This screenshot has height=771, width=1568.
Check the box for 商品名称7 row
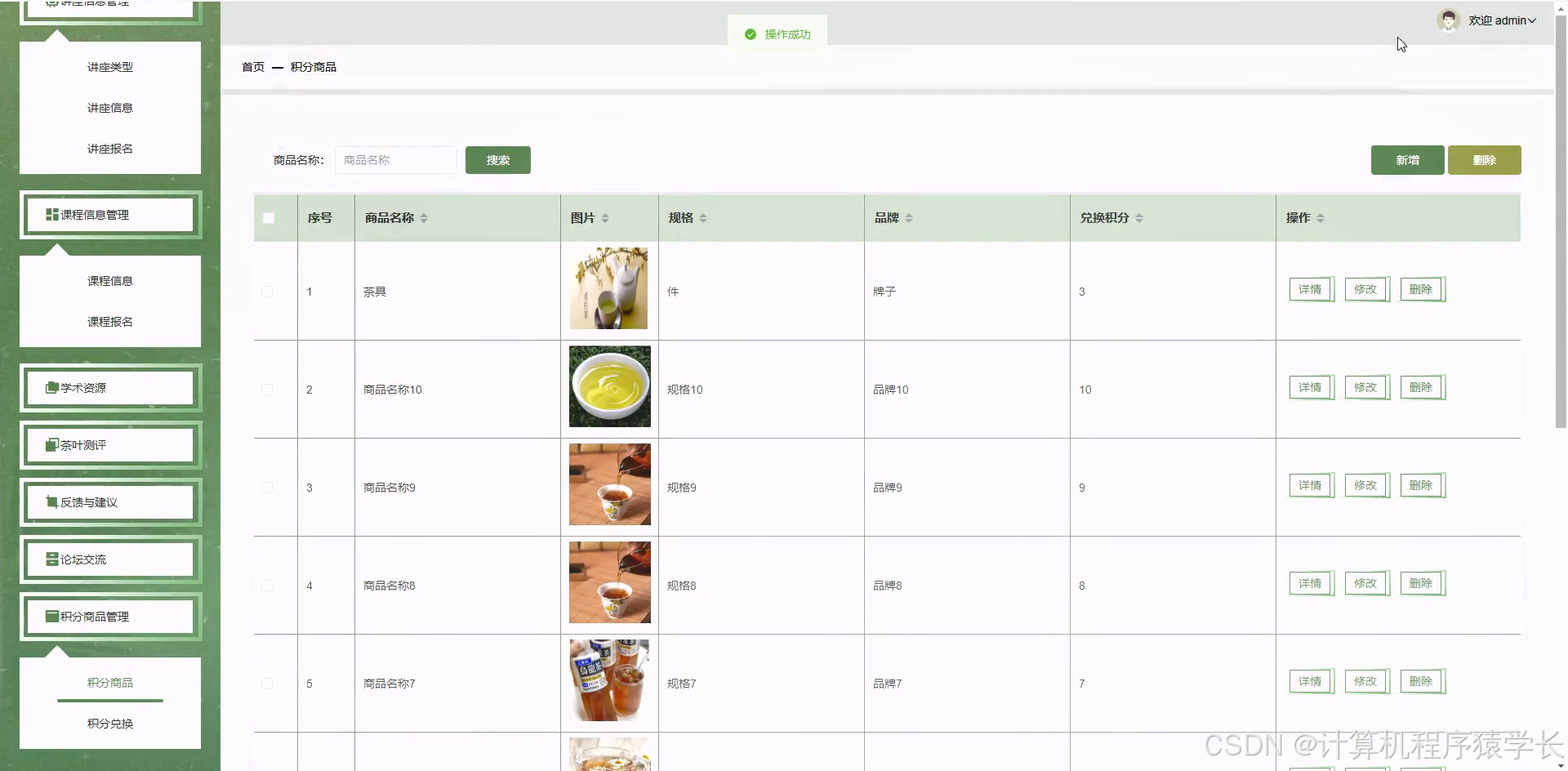click(267, 684)
